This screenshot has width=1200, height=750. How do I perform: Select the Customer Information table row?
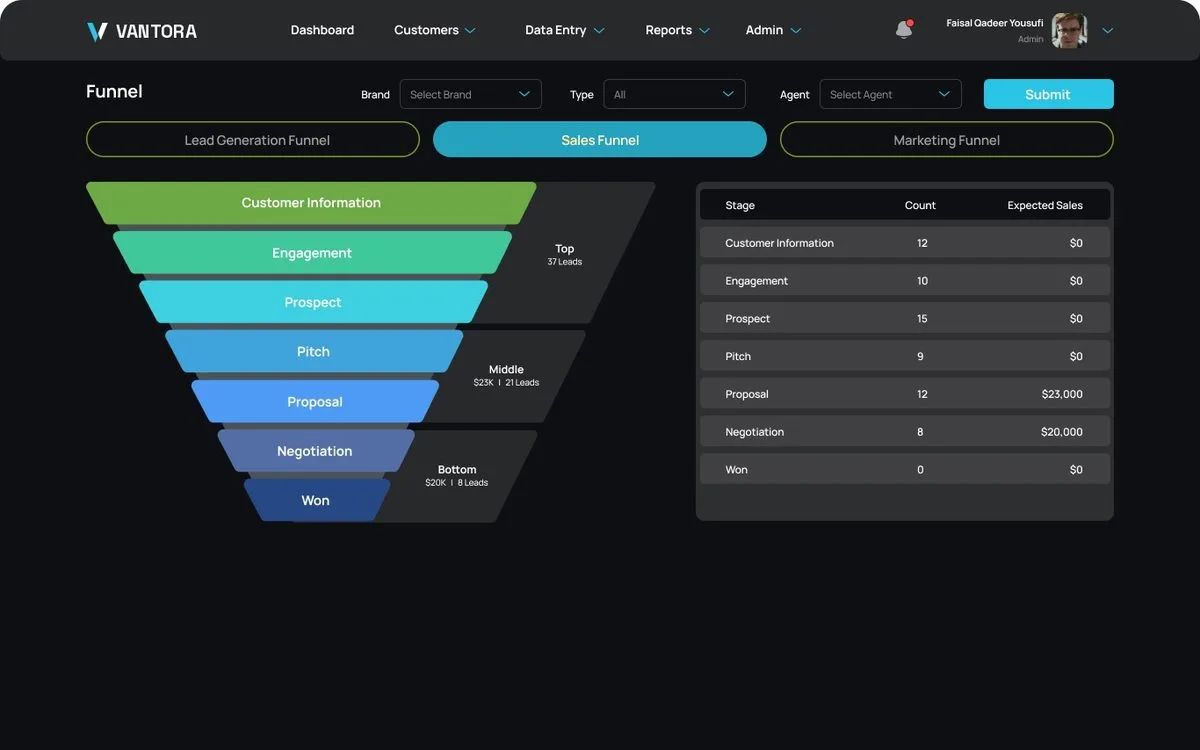point(905,243)
